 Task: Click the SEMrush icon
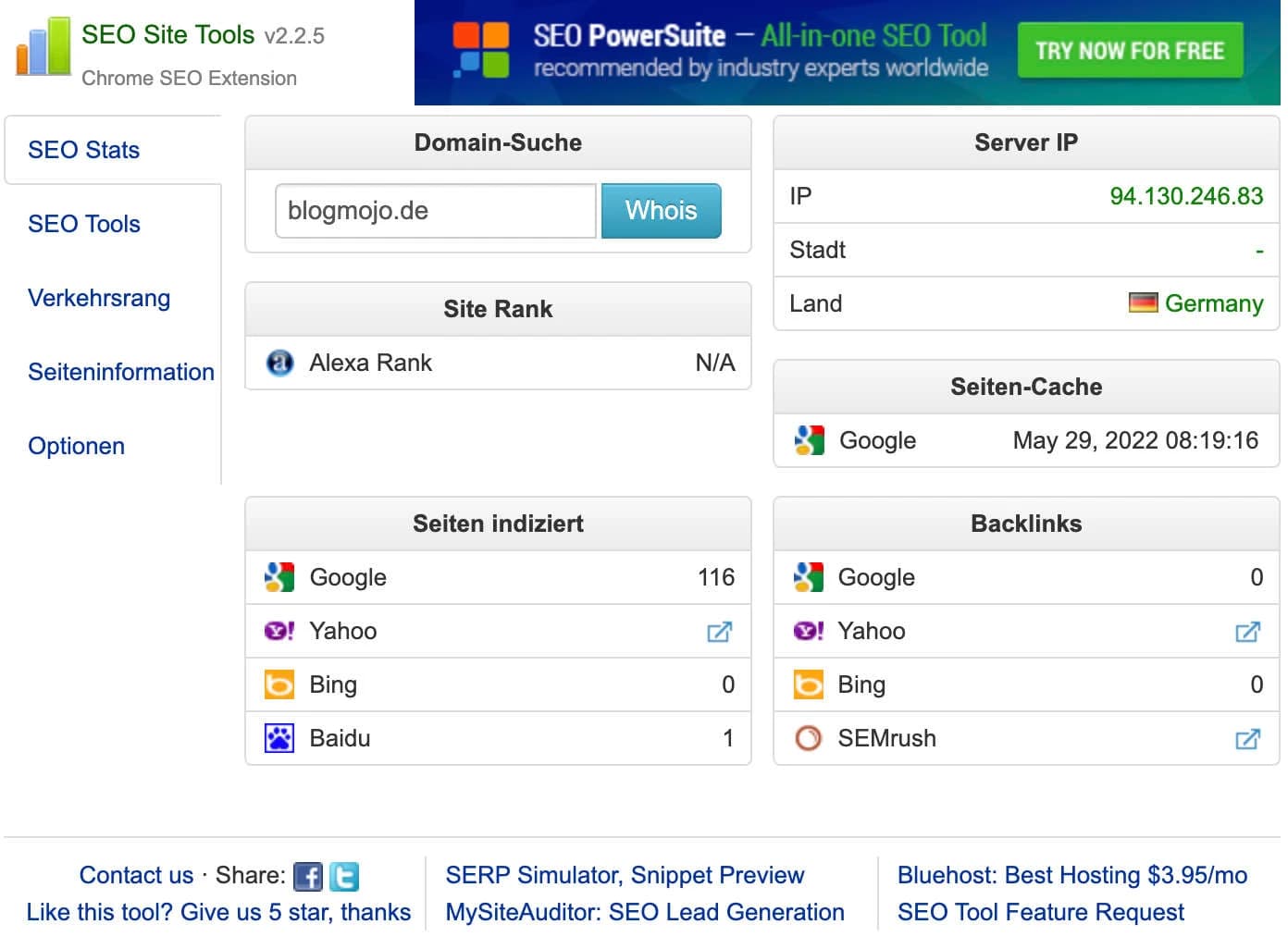pyautogui.click(x=808, y=738)
